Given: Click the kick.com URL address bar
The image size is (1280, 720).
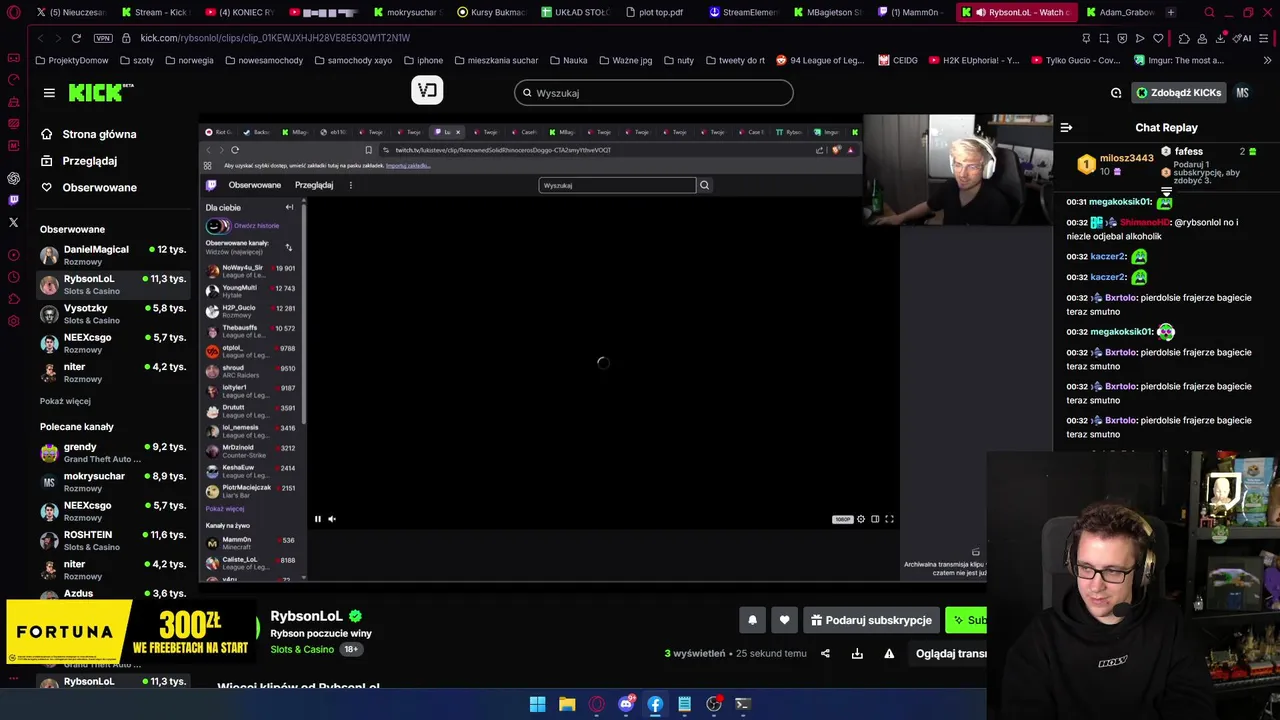Looking at the screenshot, I should point(274,38).
